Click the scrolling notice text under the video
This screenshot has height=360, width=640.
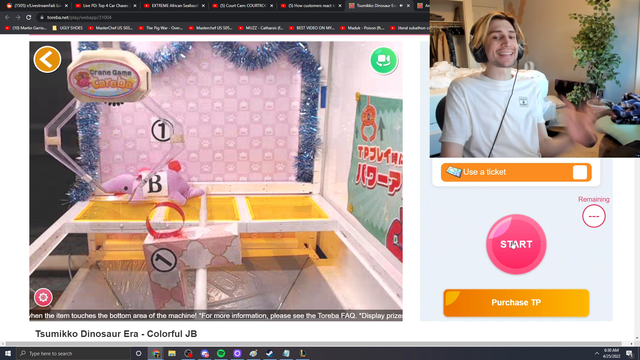(216, 316)
